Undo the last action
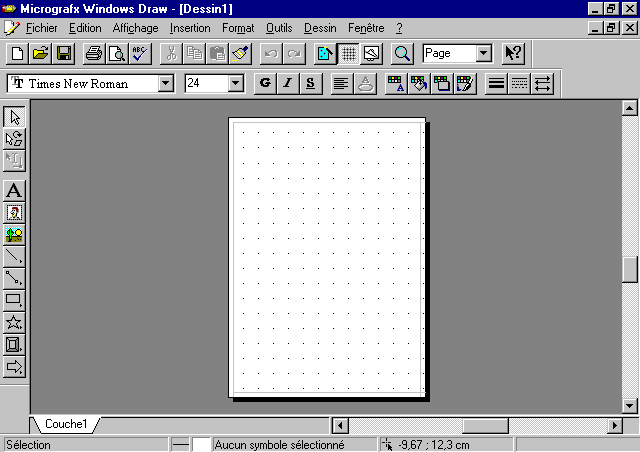This screenshot has height=452, width=640. pos(271,53)
